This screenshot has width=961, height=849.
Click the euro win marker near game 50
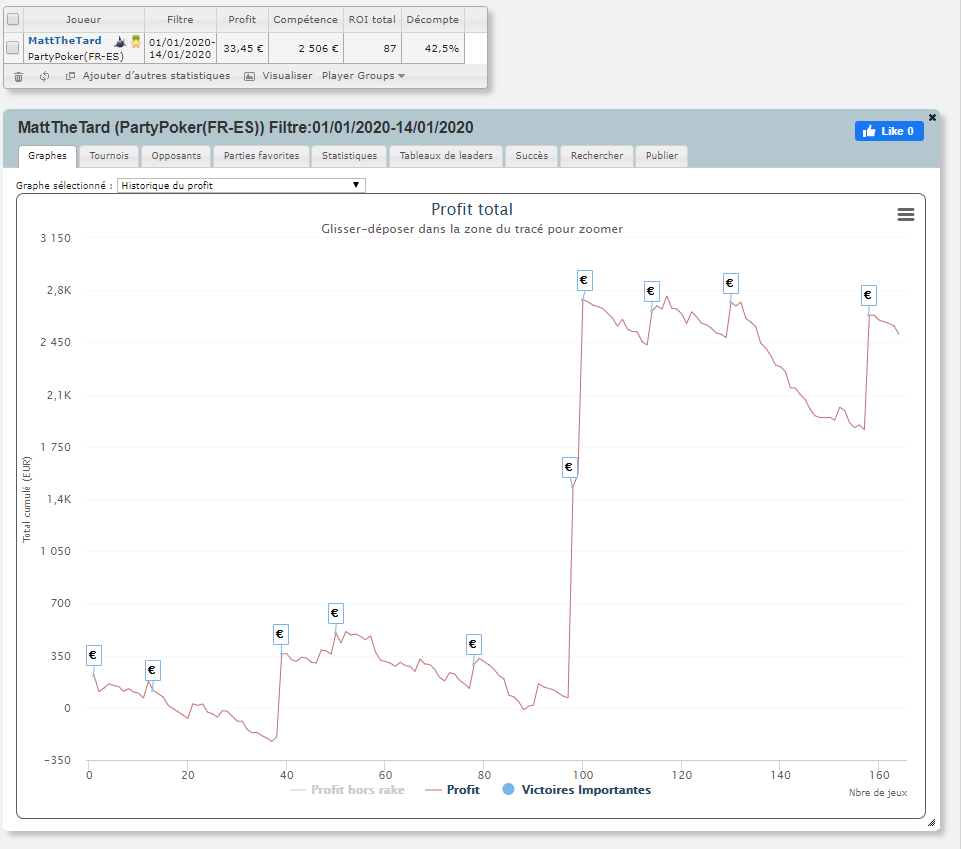tap(335, 613)
